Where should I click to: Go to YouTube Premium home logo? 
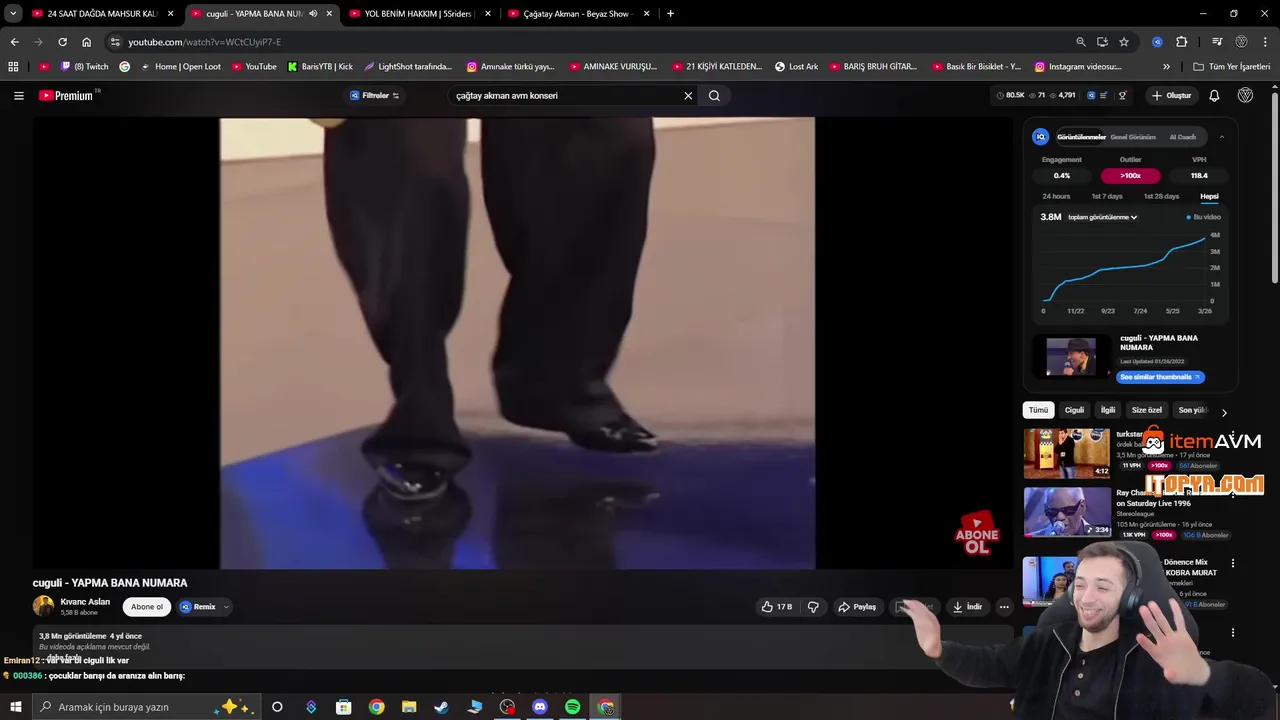pyautogui.click(x=66, y=96)
